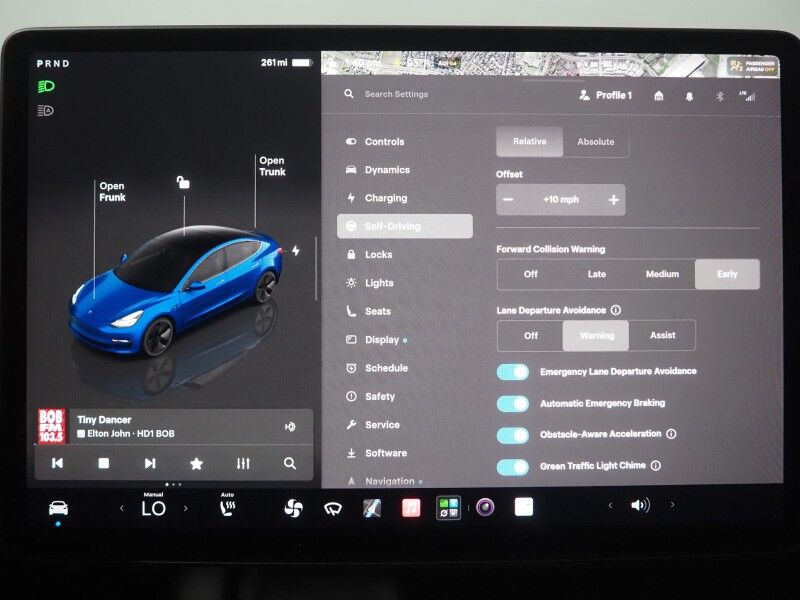Open the Charging settings menu
The width and height of the screenshot is (800, 600).
point(377,198)
